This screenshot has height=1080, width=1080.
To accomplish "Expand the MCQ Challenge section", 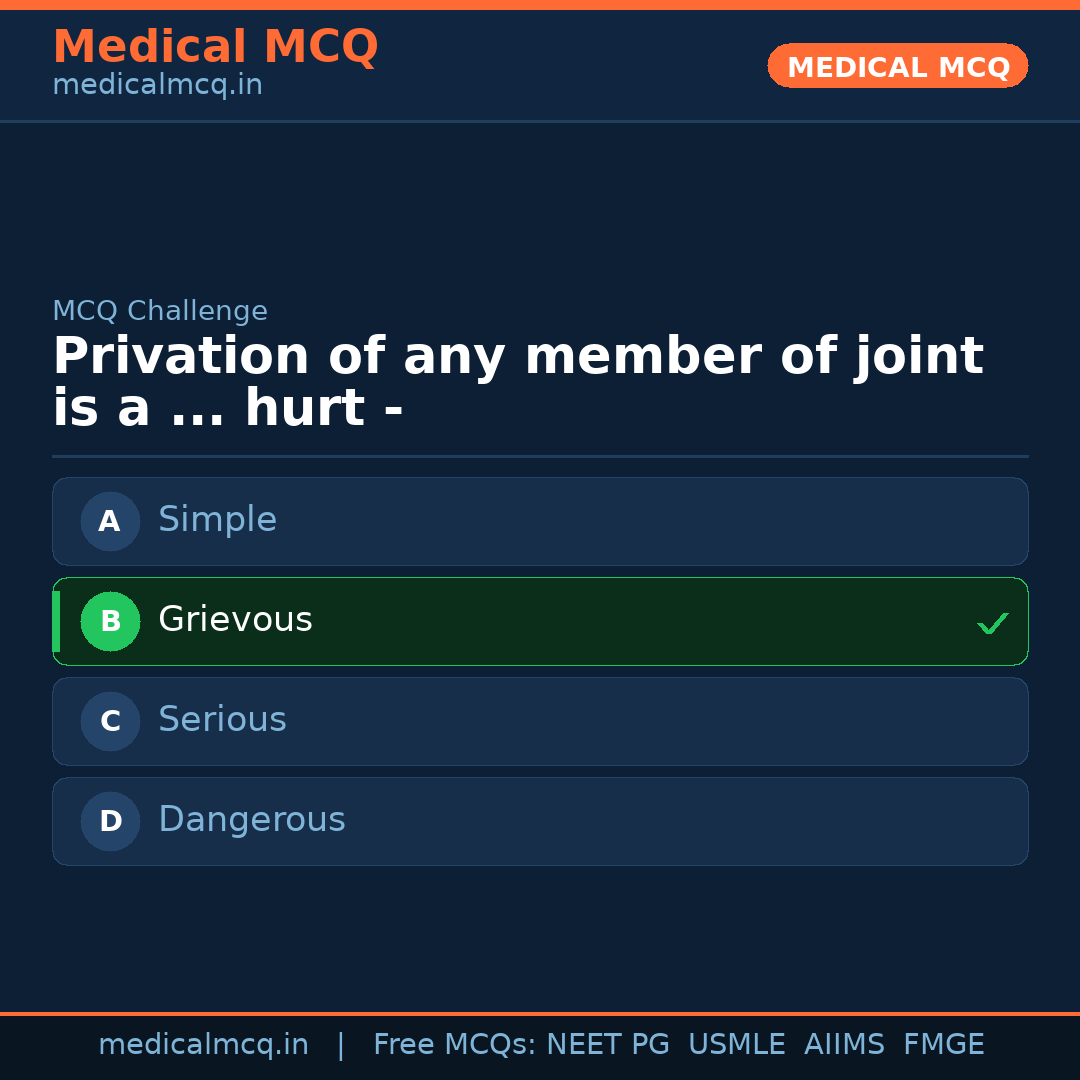I will [160, 311].
